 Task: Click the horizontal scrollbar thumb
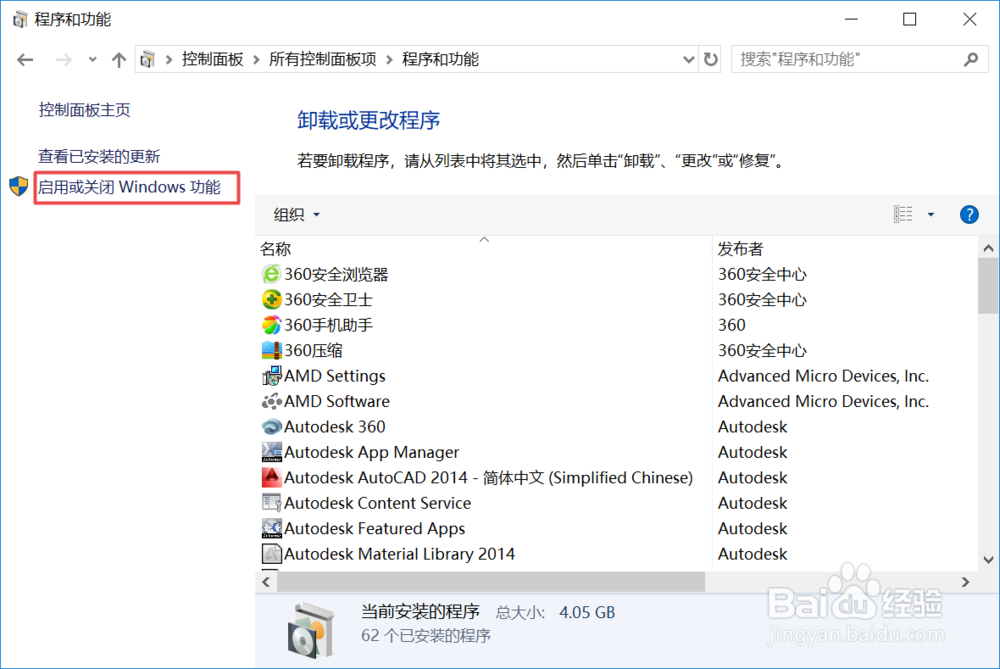click(x=490, y=582)
